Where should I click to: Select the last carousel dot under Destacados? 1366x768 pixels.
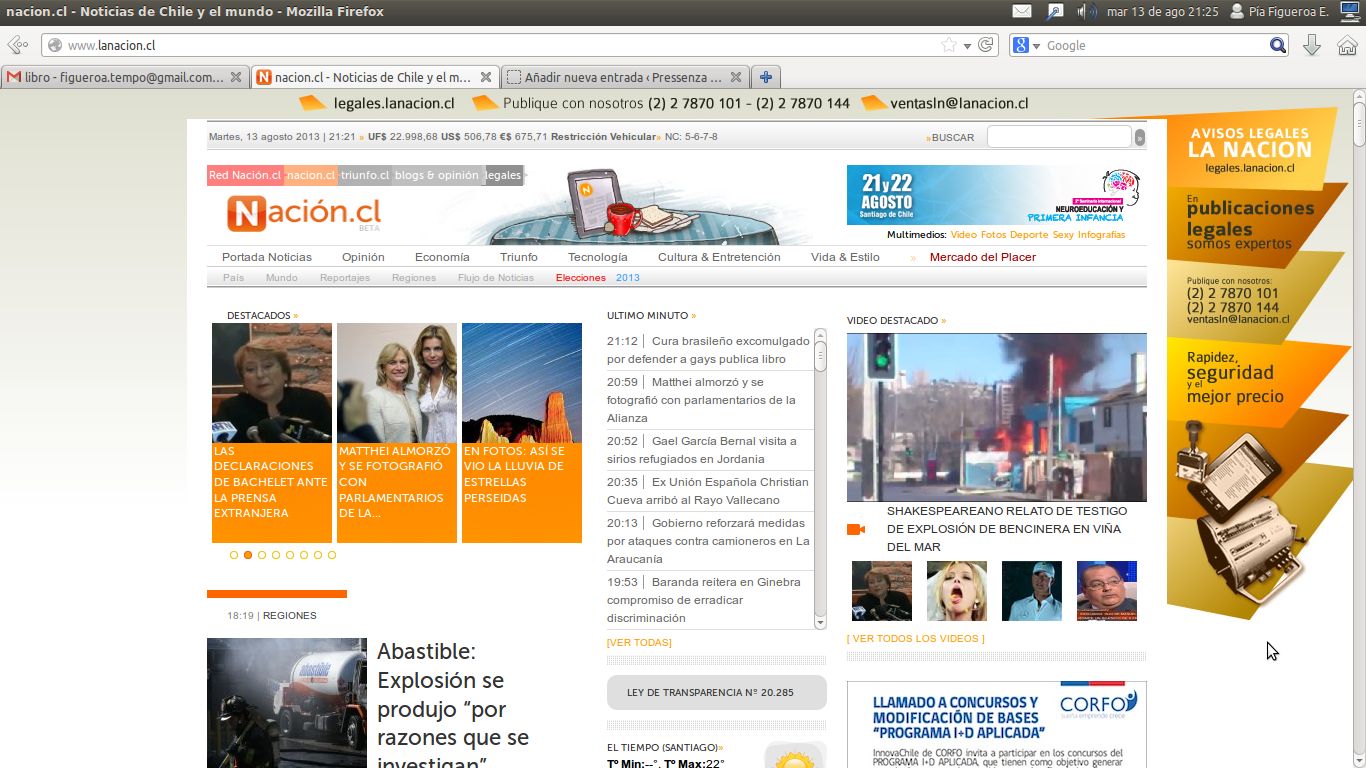click(332, 555)
